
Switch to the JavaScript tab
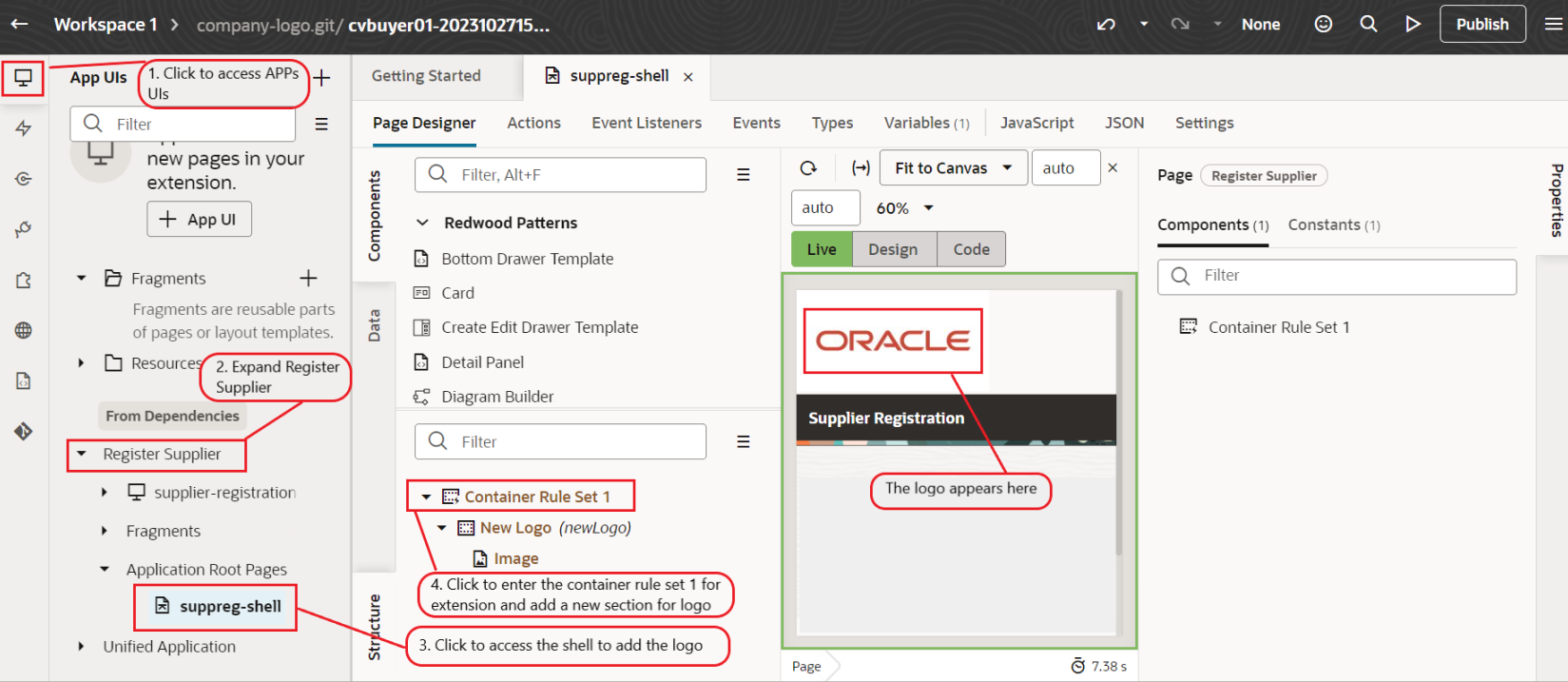(1036, 123)
